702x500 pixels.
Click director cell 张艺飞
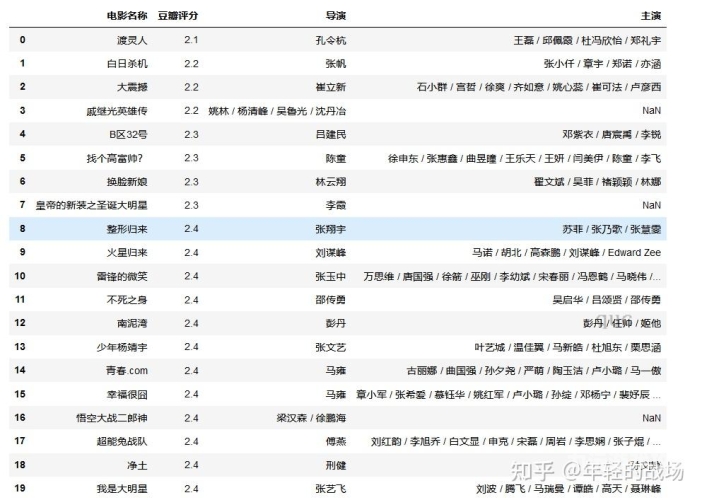(331, 489)
